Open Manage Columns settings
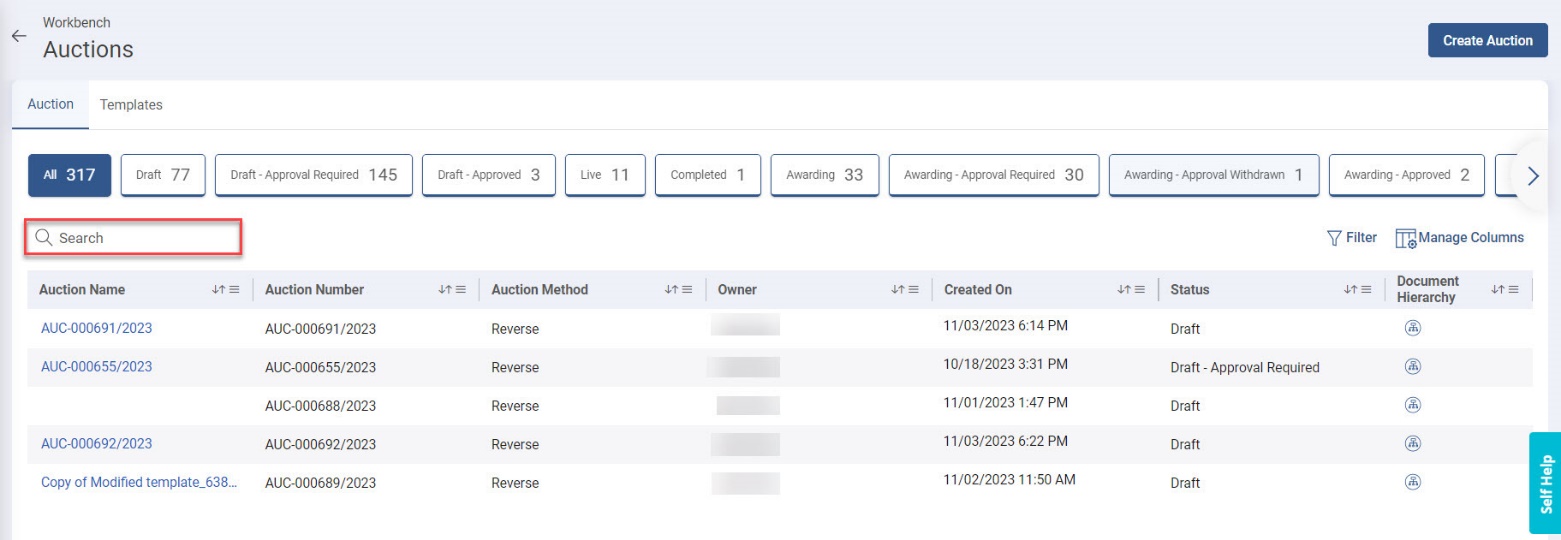Screen dimensions: 1561x540 click(1460, 238)
